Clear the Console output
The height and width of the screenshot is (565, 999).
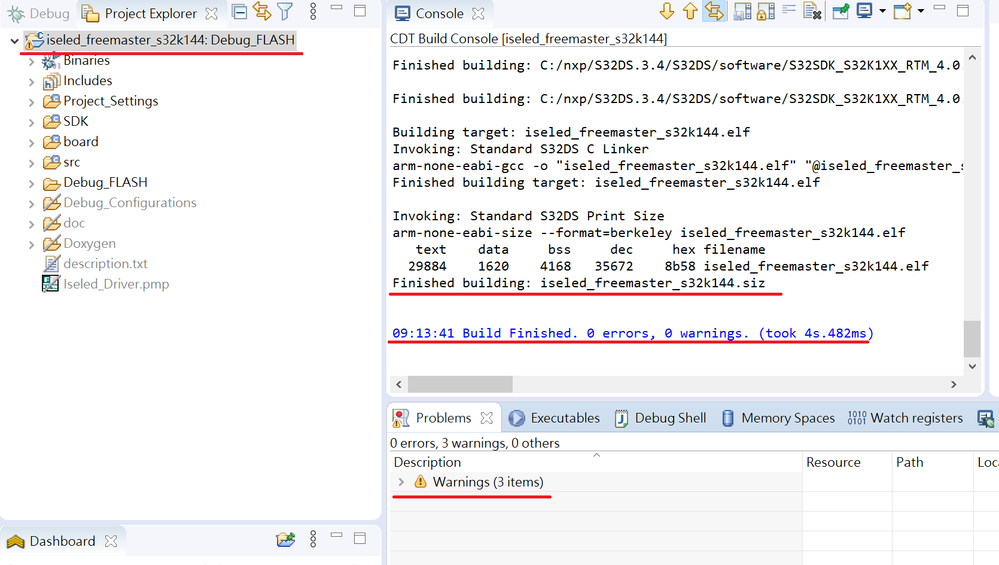pos(812,11)
